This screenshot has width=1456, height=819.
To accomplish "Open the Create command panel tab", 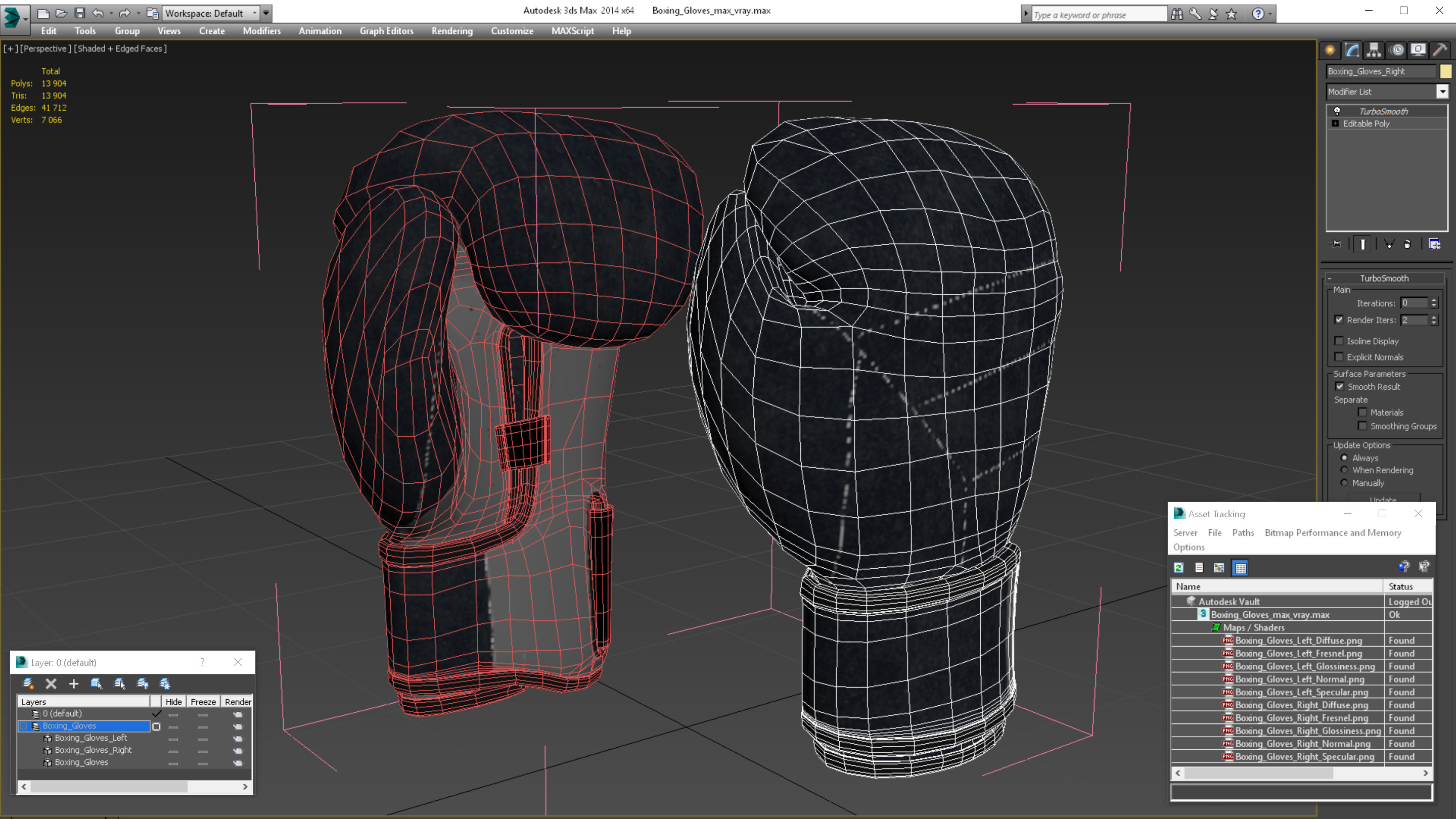I will (x=1330, y=51).
